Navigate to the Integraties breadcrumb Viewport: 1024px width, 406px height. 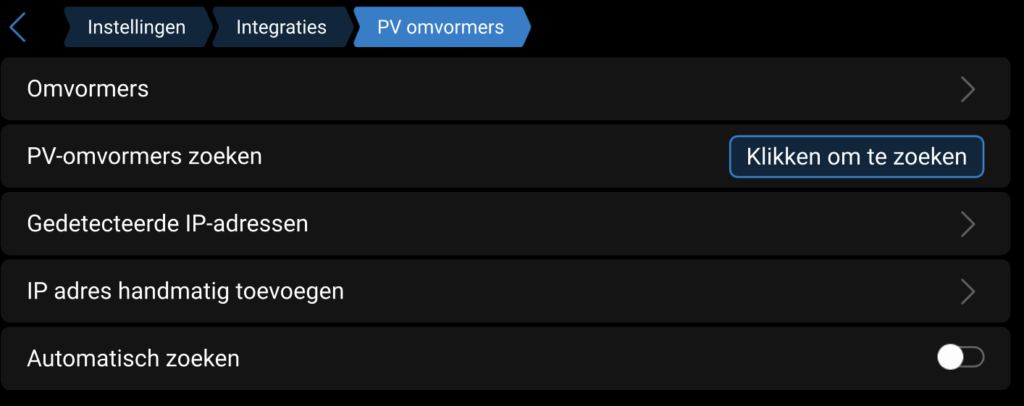(x=281, y=27)
